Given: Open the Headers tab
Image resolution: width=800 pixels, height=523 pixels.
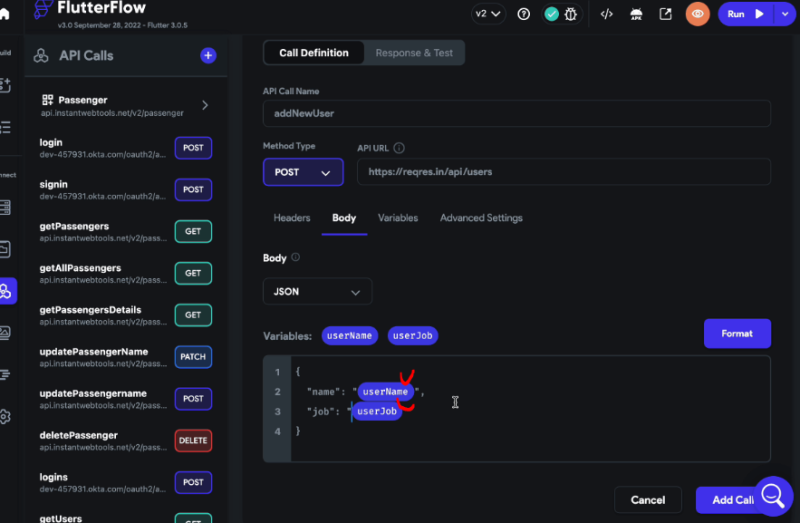Looking at the screenshot, I should tap(292, 218).
